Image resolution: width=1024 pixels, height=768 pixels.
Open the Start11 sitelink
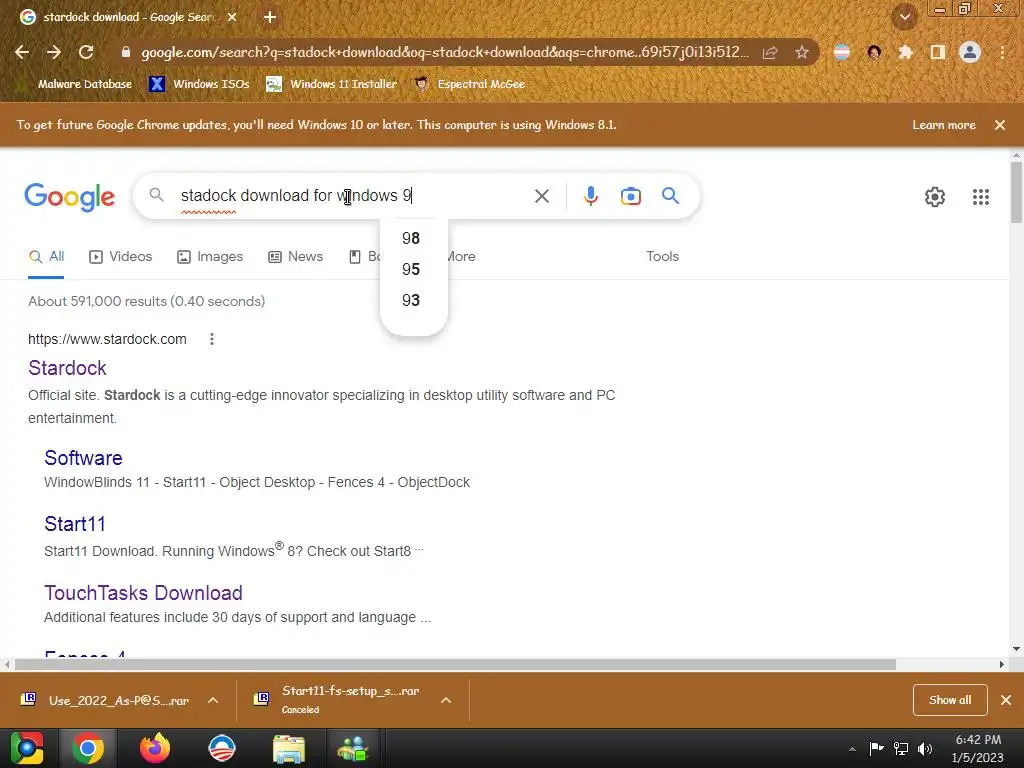tap(74, 524)
